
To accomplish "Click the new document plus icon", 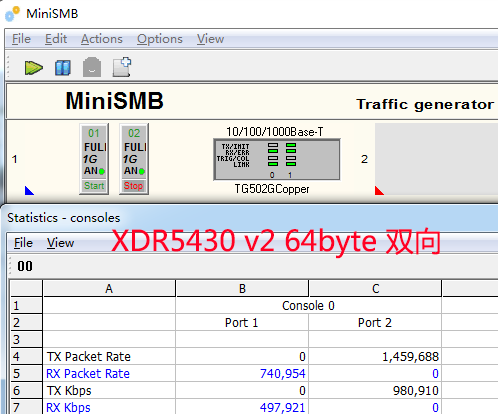I will [x=122, y=67].
